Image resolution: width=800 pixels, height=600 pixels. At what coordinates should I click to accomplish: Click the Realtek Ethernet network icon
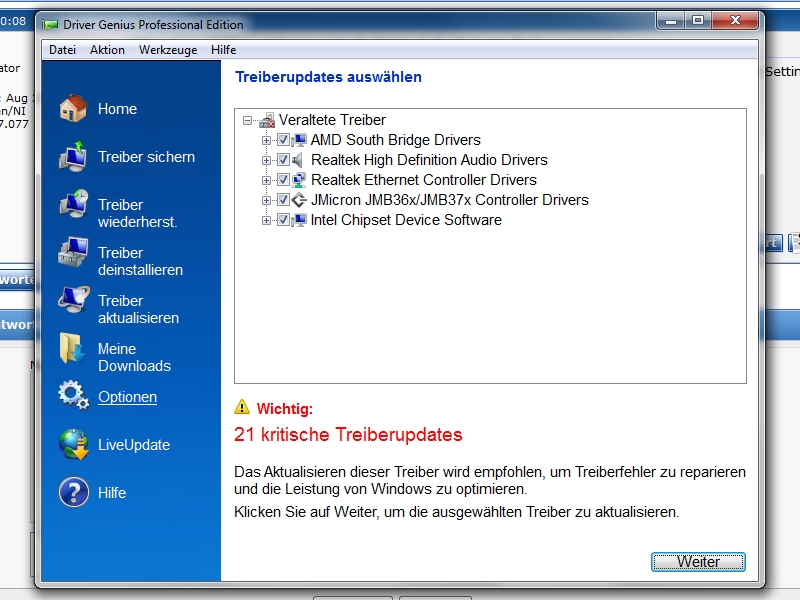[x=299, y=180]
